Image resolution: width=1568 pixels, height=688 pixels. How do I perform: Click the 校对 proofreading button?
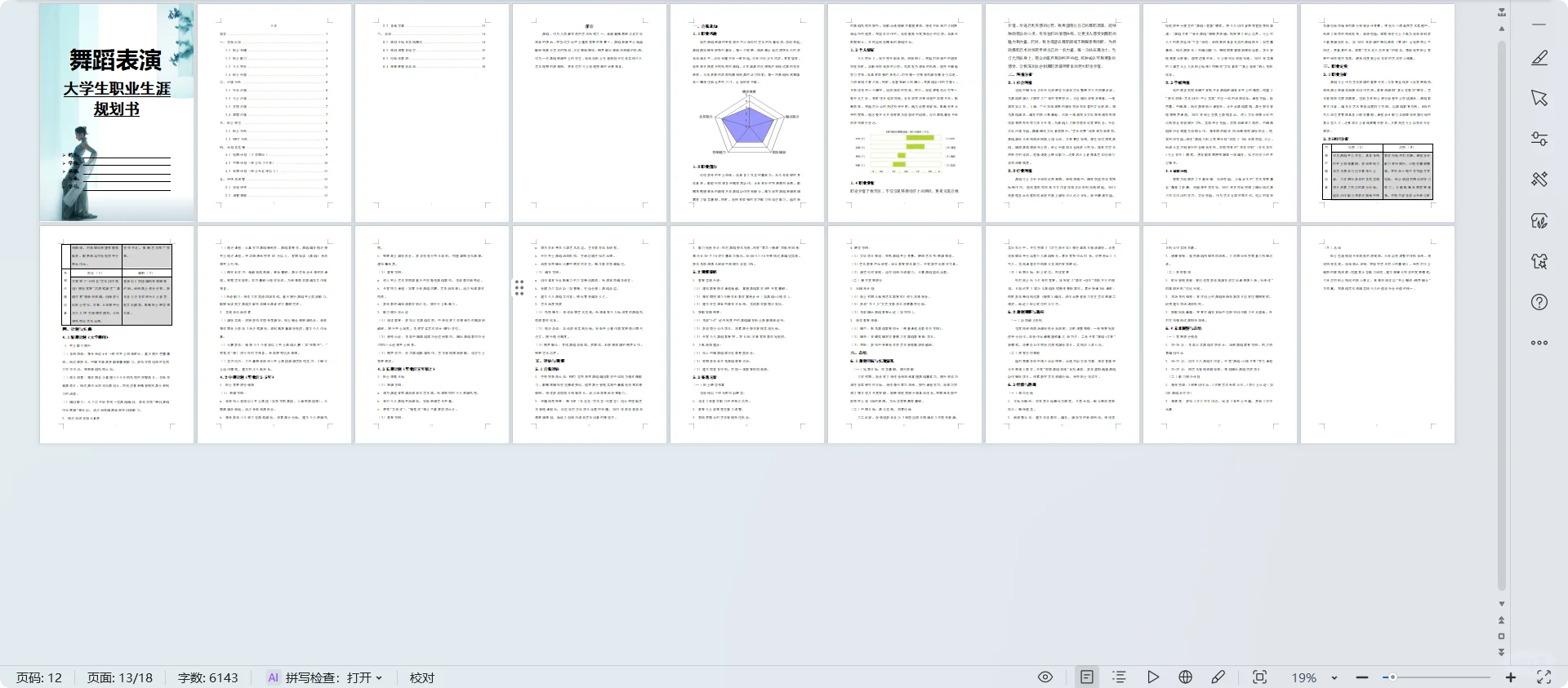point(422,678)
